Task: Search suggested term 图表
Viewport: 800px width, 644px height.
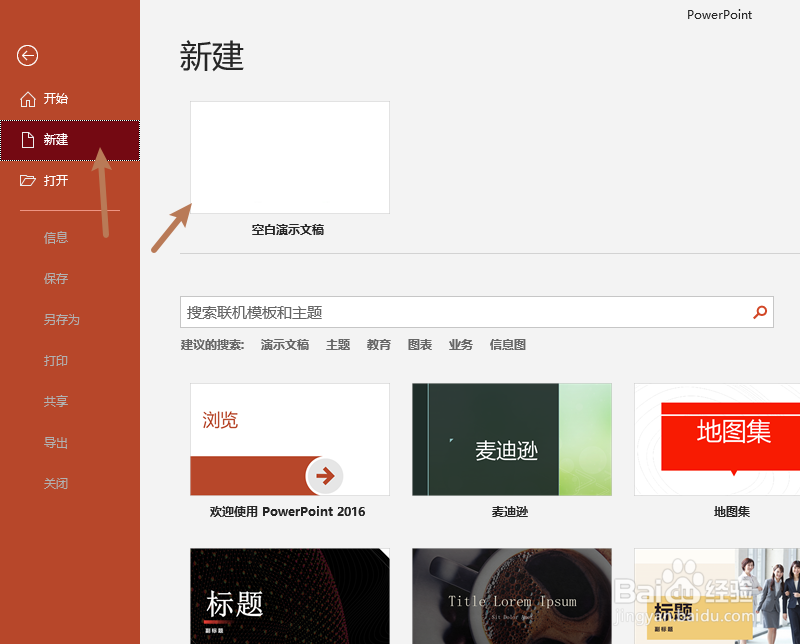Action: click(x=420, y=345)
